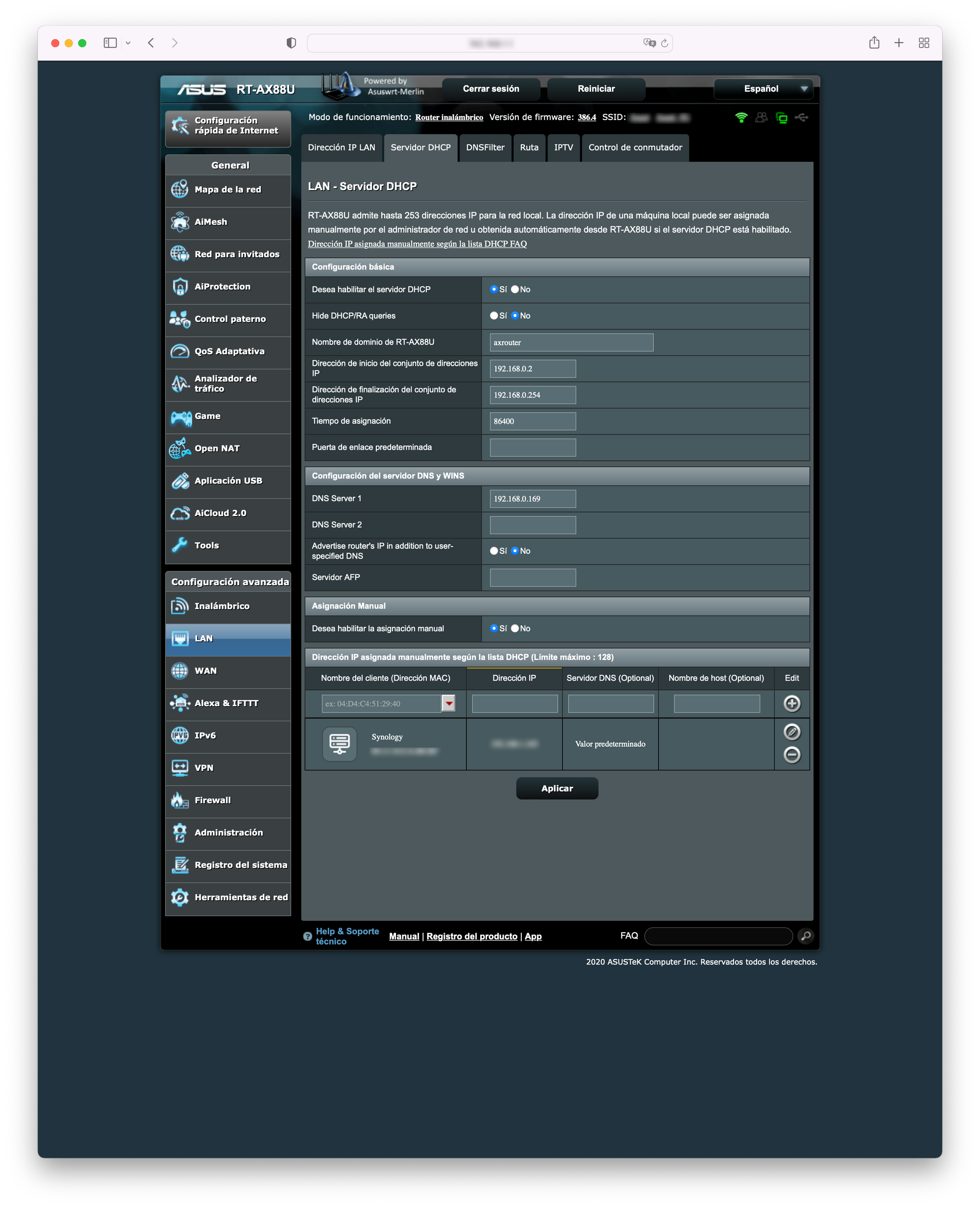
Task: Select Sí for asignación manual
Action: 494,629
